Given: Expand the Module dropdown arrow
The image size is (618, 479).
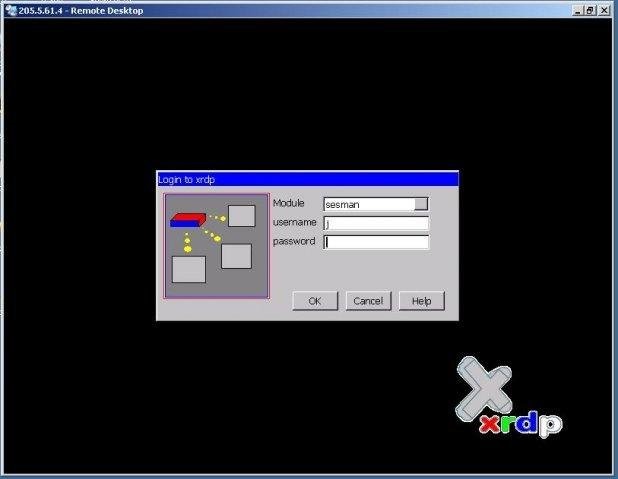Looking at the screenshot, I should [421, 204].
